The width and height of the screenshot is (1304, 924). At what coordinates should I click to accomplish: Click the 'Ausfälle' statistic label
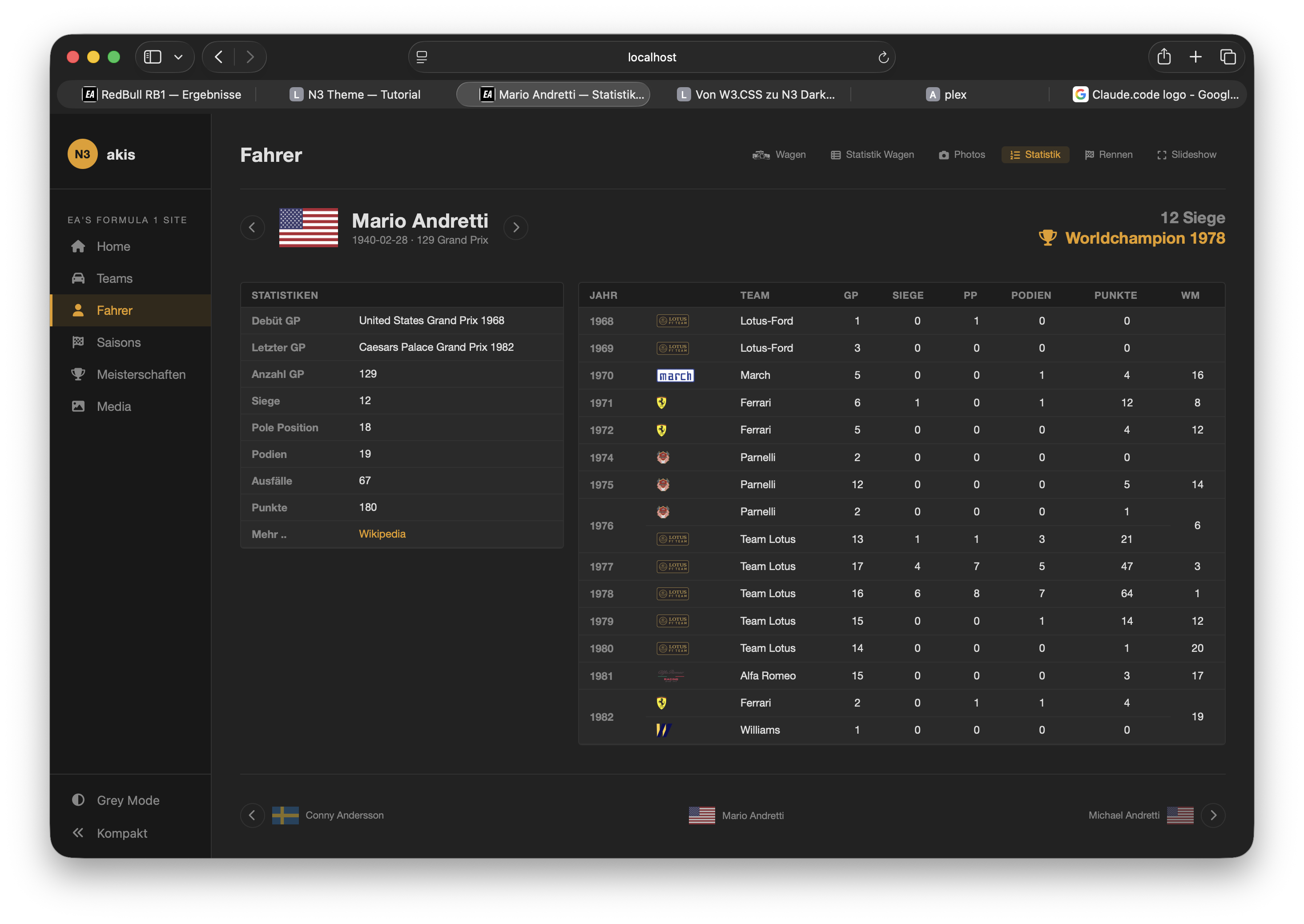tap(272, 481)
